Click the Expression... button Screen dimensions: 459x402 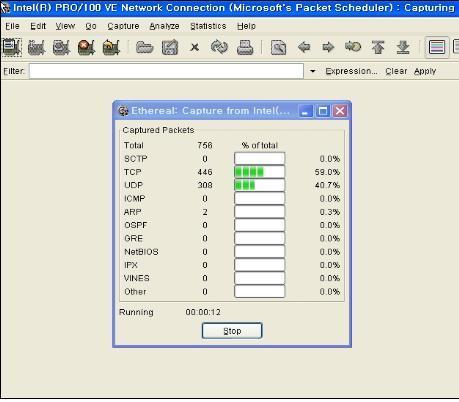(x=351, y=71)
